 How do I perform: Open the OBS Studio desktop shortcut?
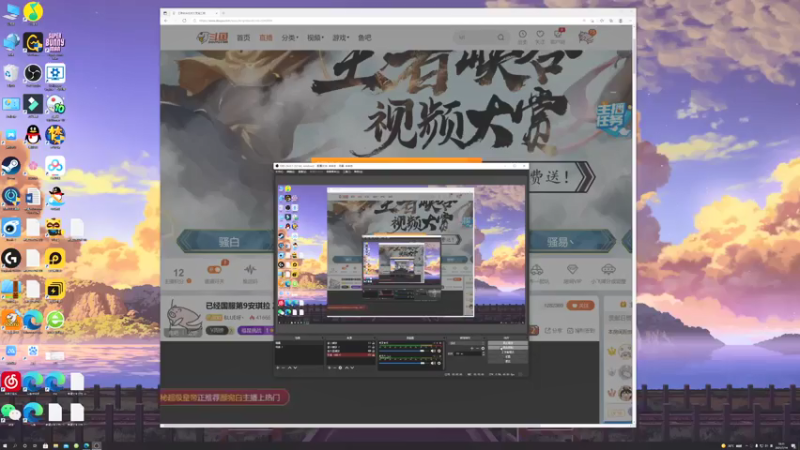point(33,73)
